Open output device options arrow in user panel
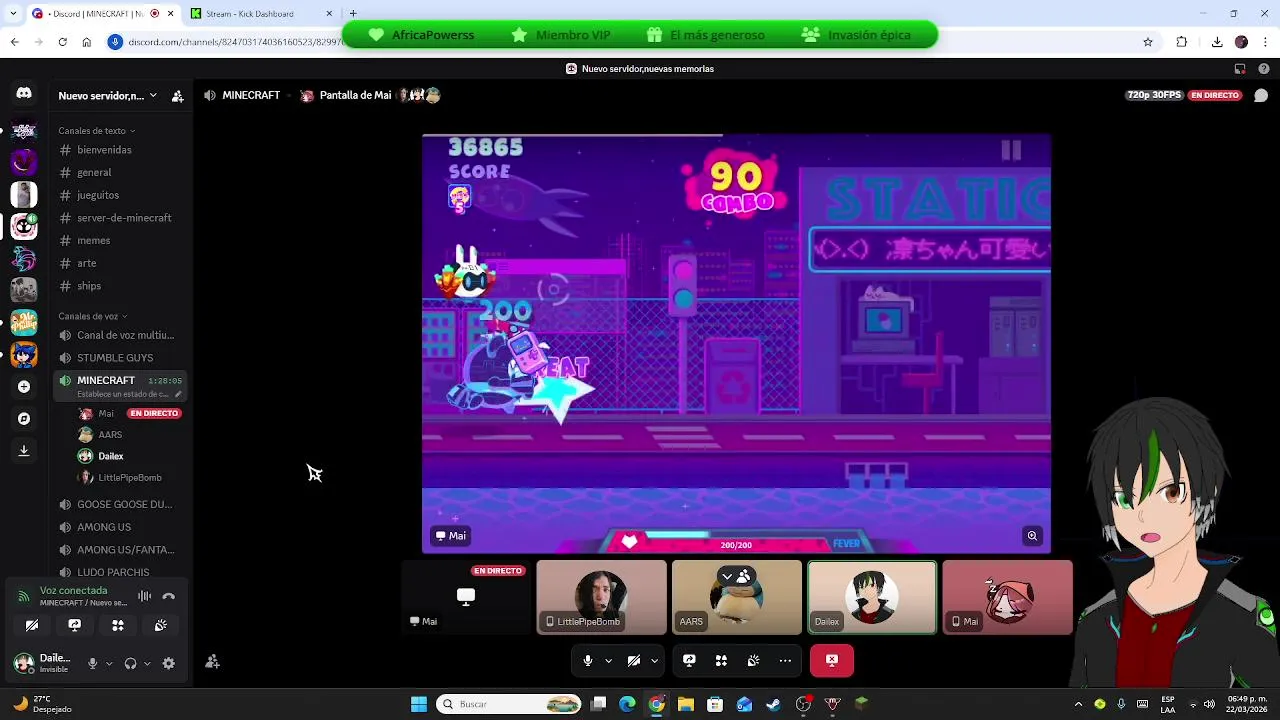This screenshot has height=720, width=1280. point(147,663)
